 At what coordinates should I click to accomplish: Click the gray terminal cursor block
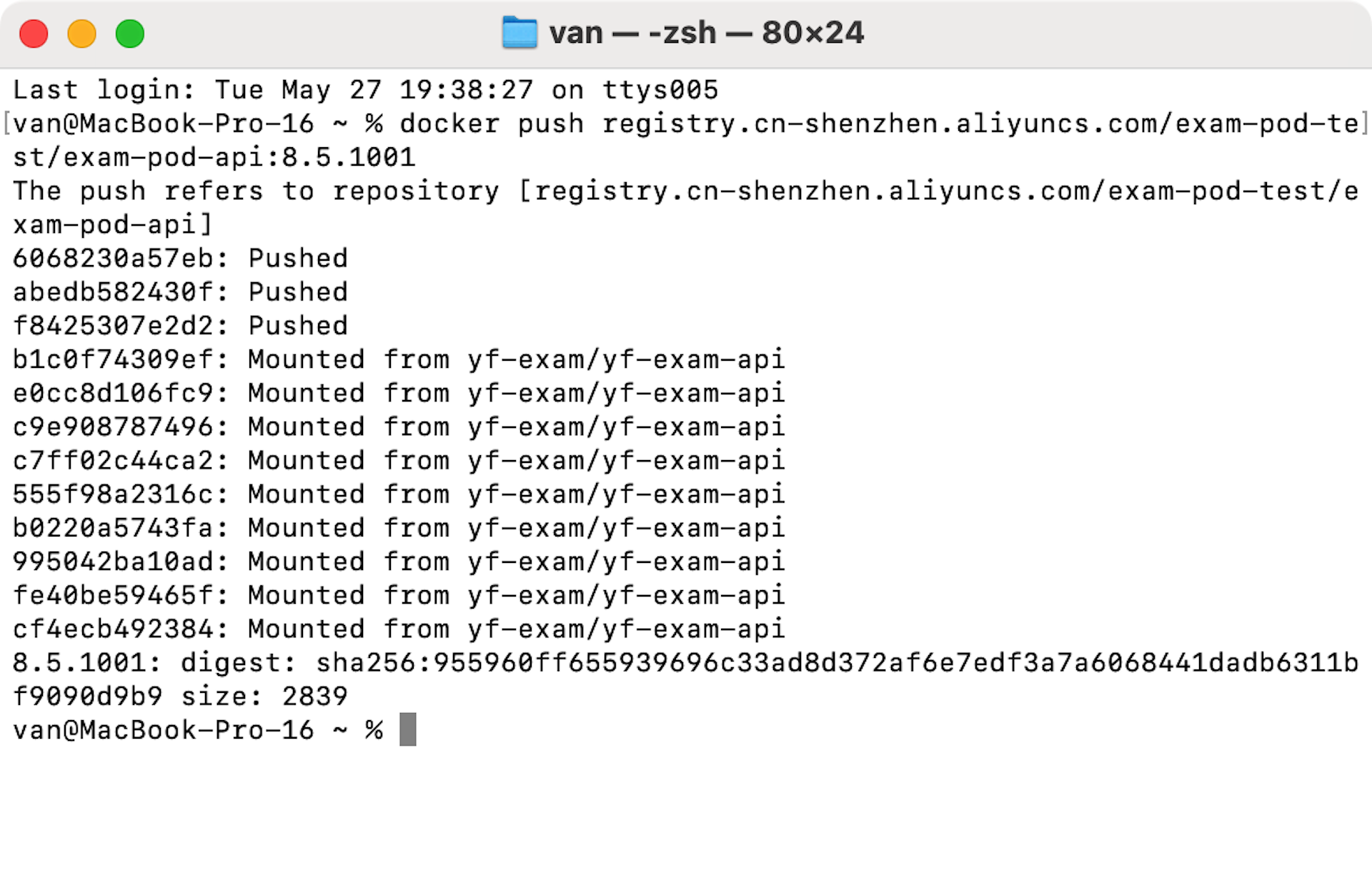408,729
